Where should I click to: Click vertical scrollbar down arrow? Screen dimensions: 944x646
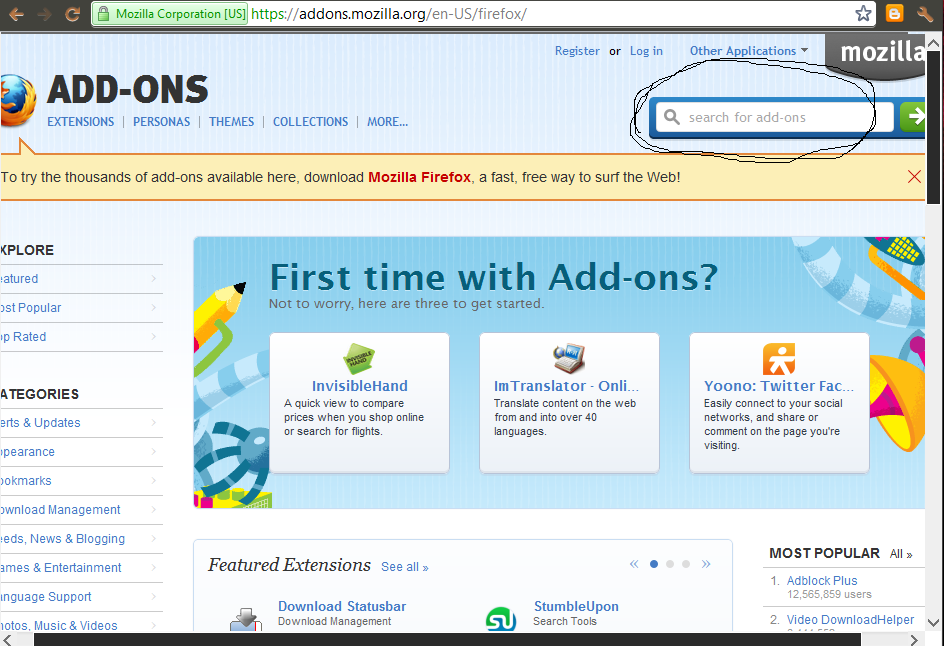[933, 623]
